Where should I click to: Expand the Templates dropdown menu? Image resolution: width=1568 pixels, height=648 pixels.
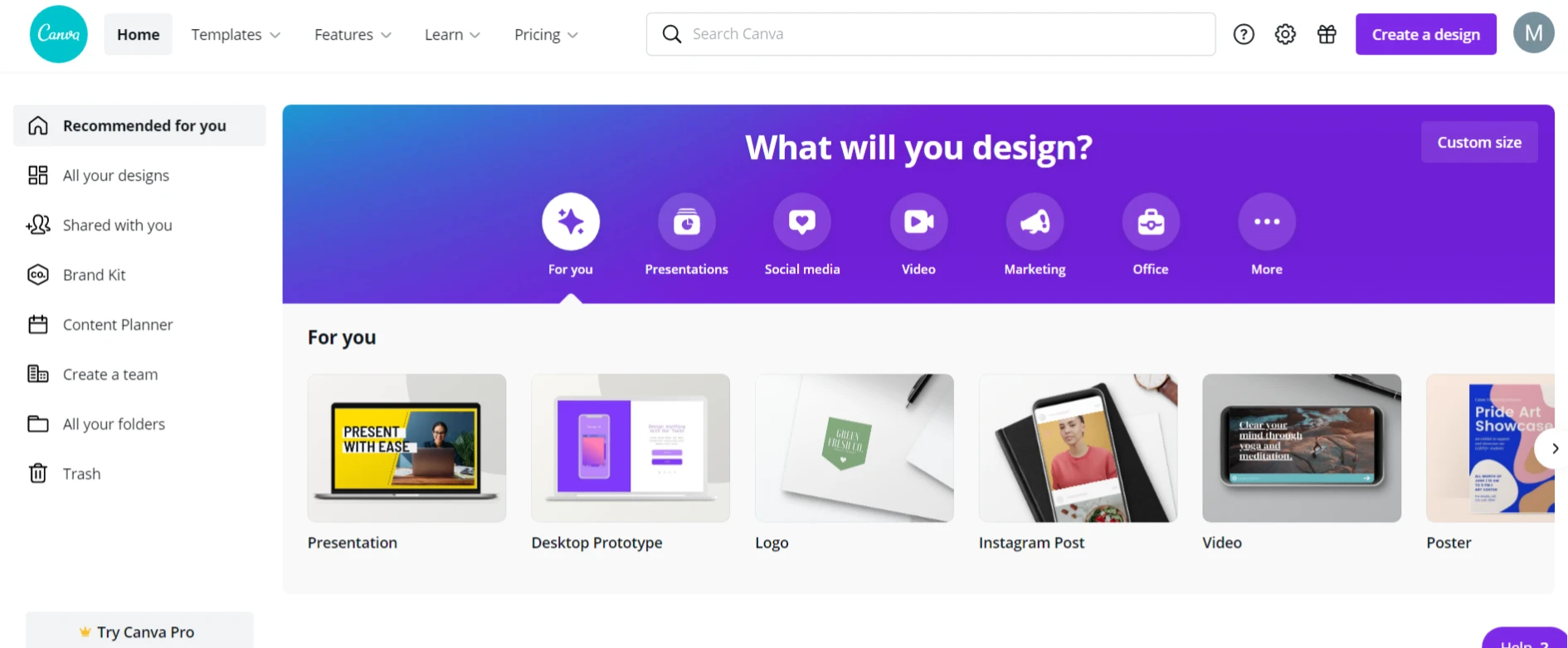tap(236, 34)
